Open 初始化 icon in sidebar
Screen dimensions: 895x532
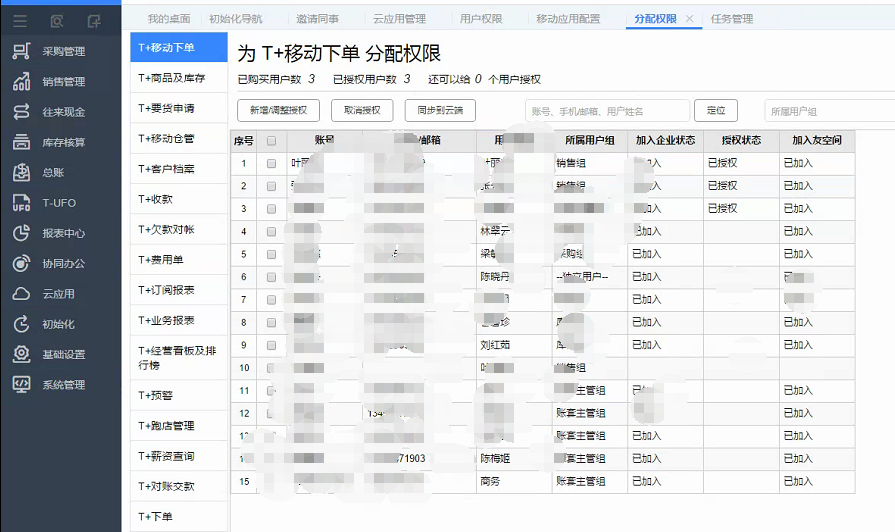(21, 324)
